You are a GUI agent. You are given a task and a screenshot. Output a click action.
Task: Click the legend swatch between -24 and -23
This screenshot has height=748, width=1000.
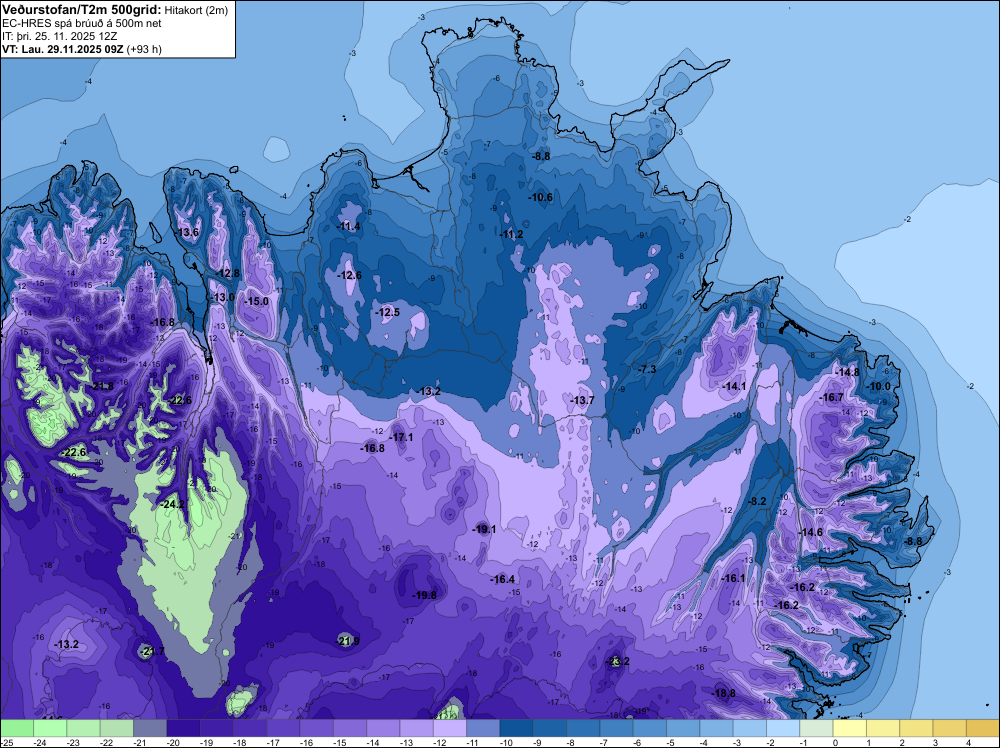click(x=50, y=728)
